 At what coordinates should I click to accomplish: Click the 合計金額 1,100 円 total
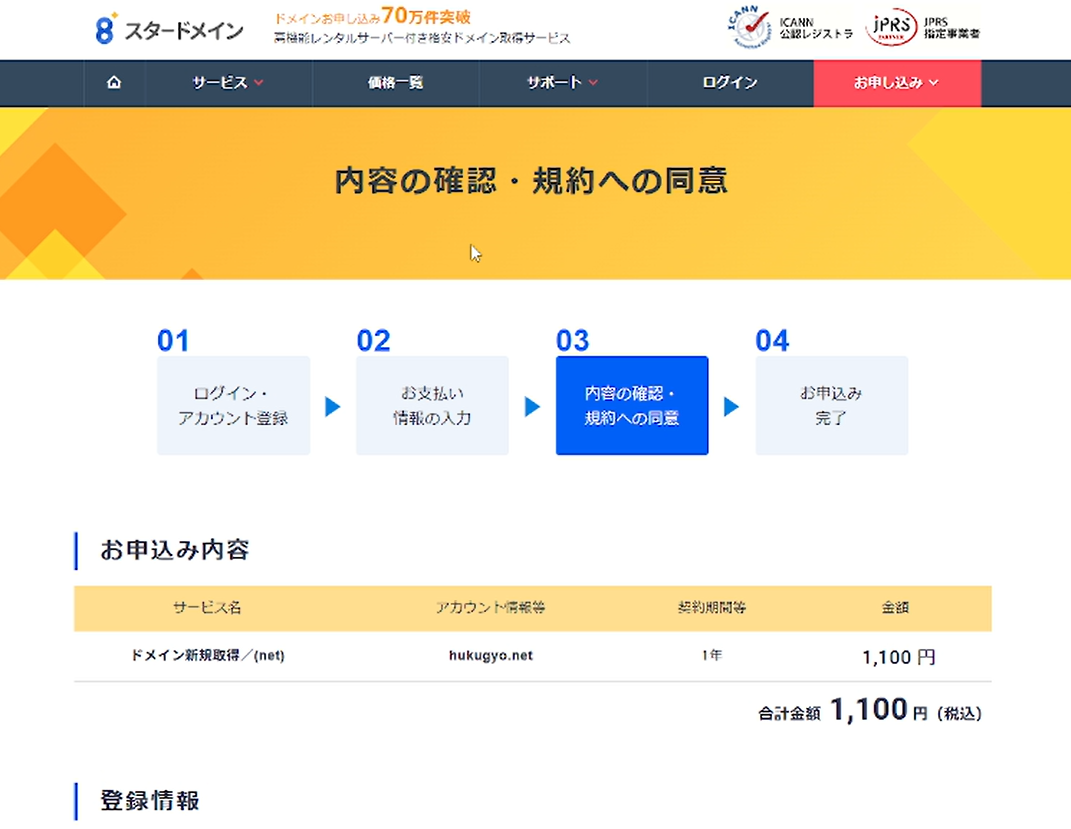[870, 711]
